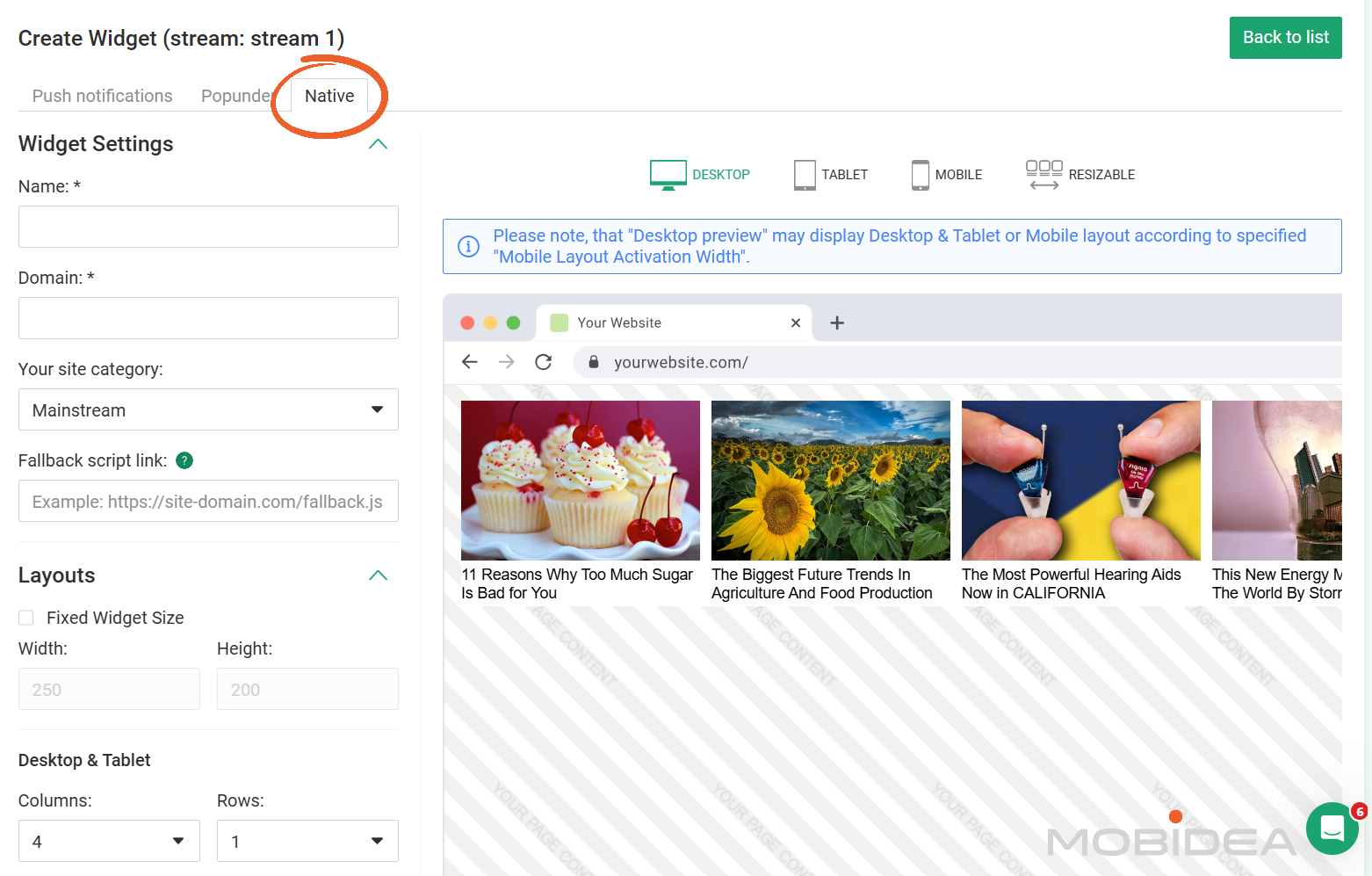Click the sunflower field ad thumbnail
This screenshot has width=1372, height=876.
(831, 481)
